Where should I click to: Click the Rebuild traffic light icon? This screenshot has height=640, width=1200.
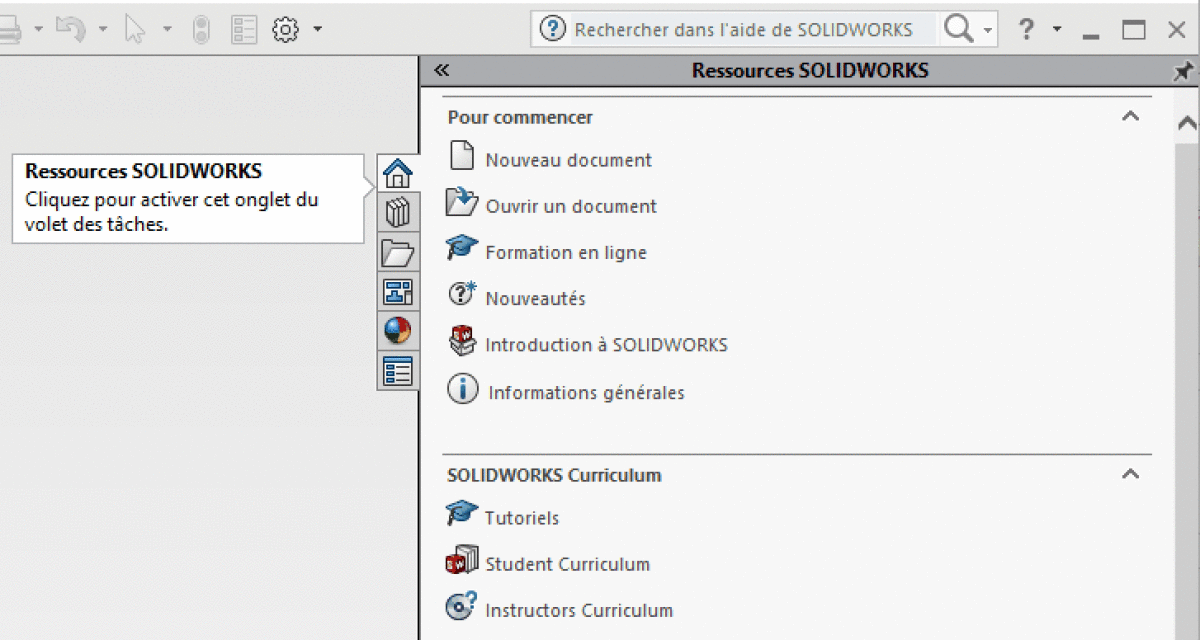coord(201,30)
